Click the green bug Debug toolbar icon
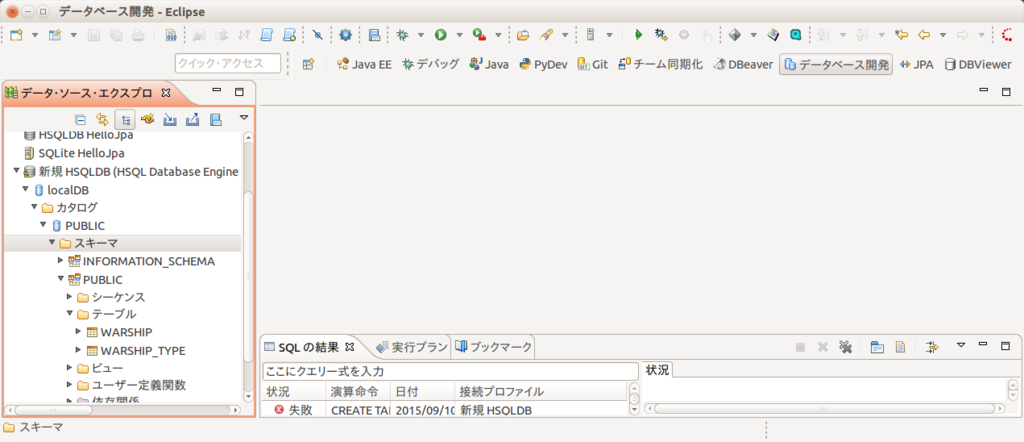The height and width of the screenshot is (442, 1024). tap(402, 35)
